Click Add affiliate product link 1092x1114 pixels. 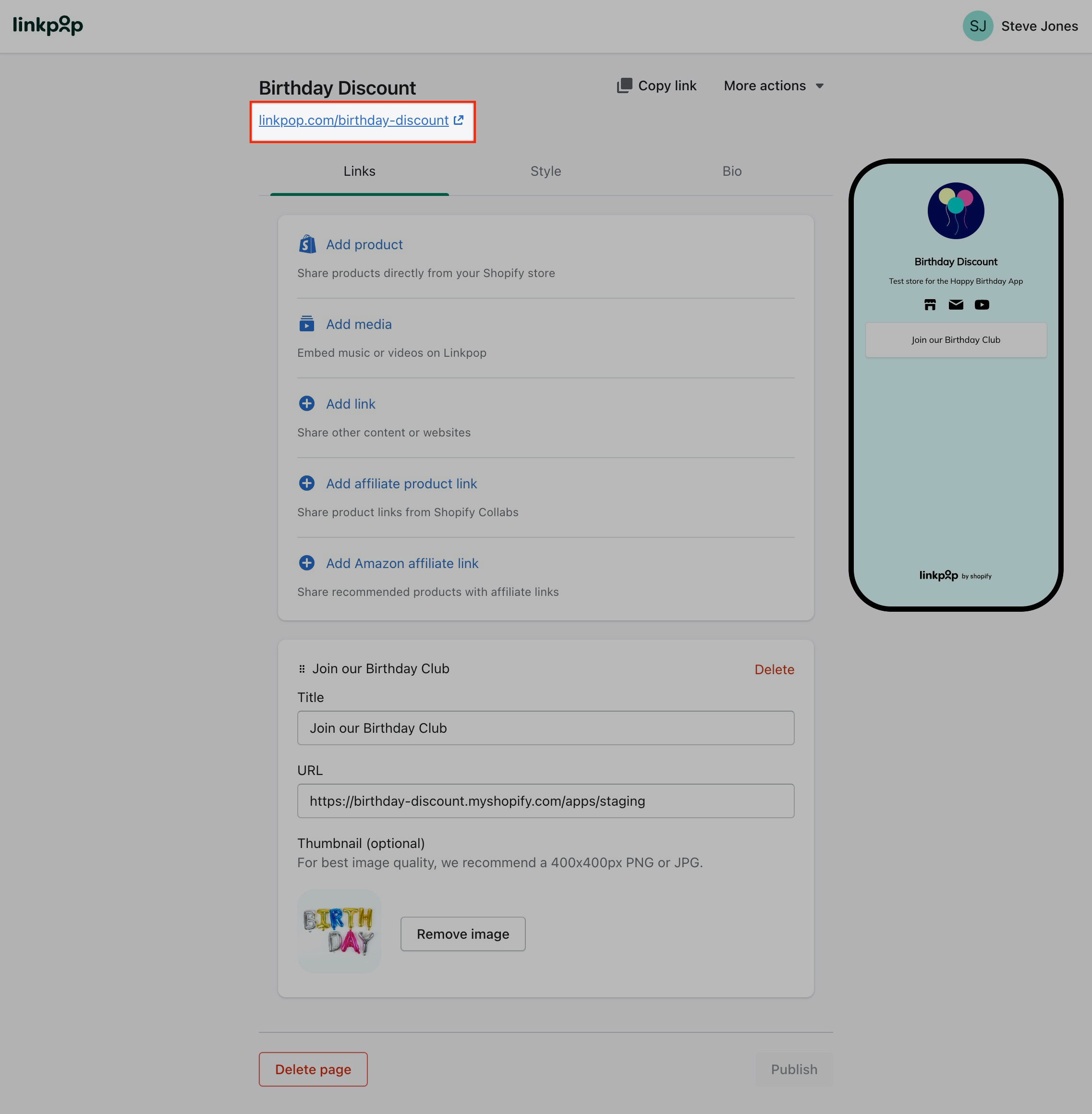point(401,484)
